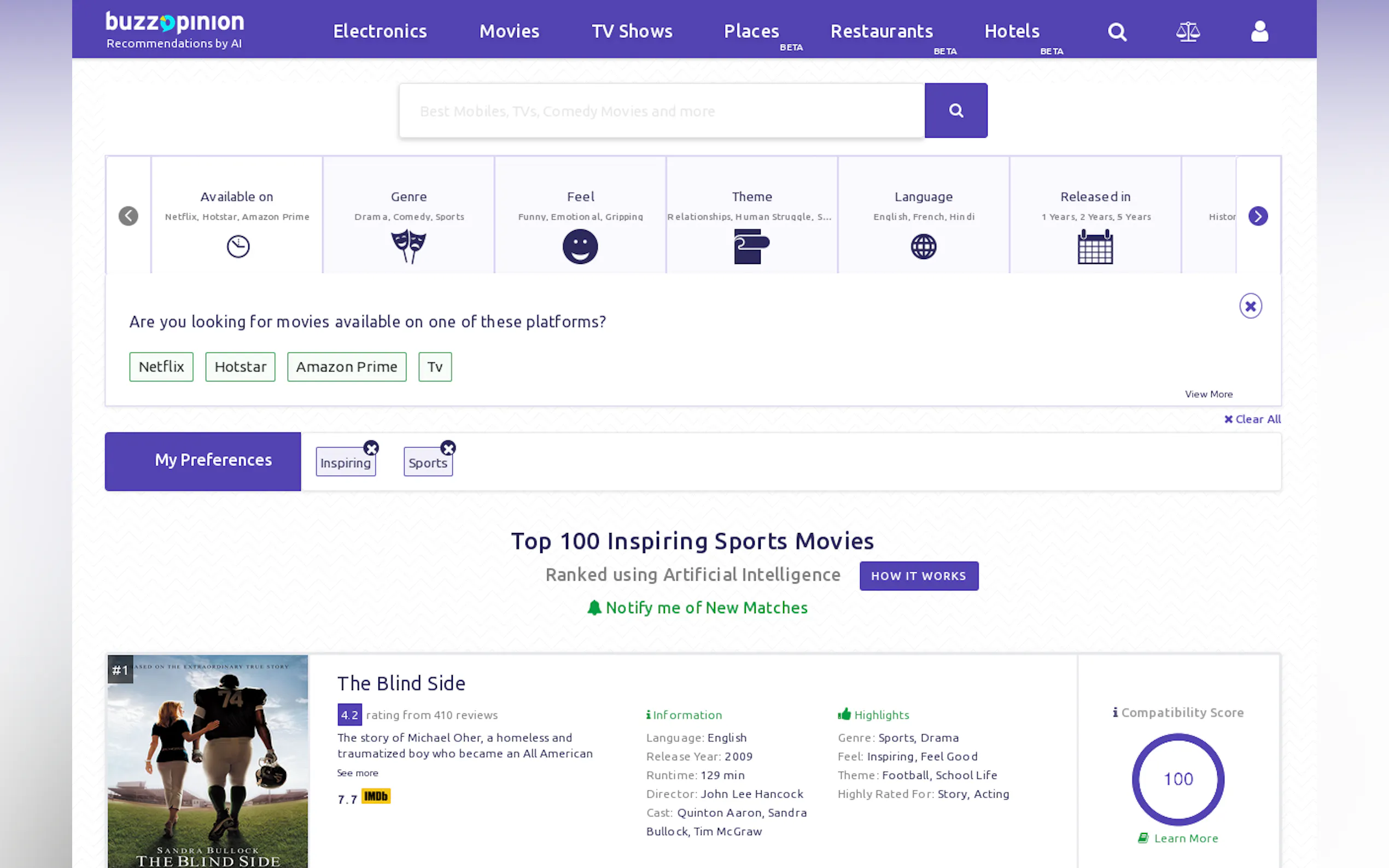The image size is (1389, 868).
Task: Open the Movies menu item
Action: coord(509,31)
